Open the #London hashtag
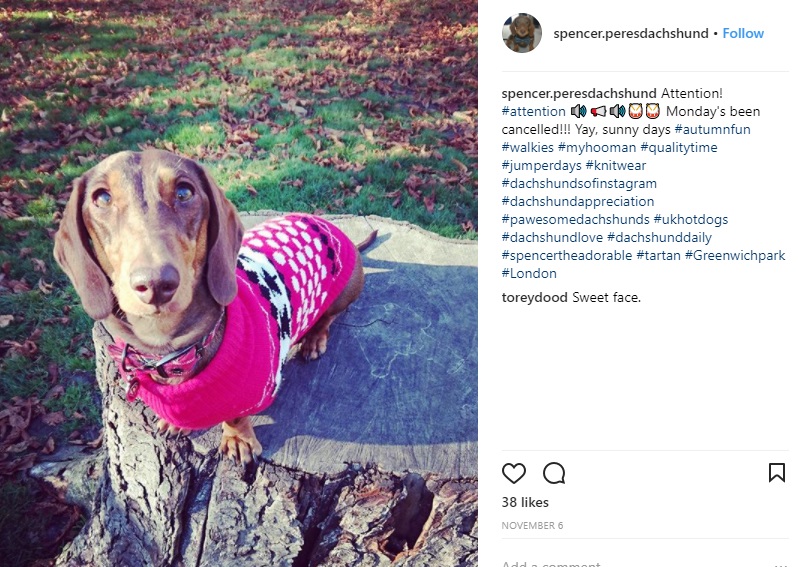807x567 pixels. point(529,274)
